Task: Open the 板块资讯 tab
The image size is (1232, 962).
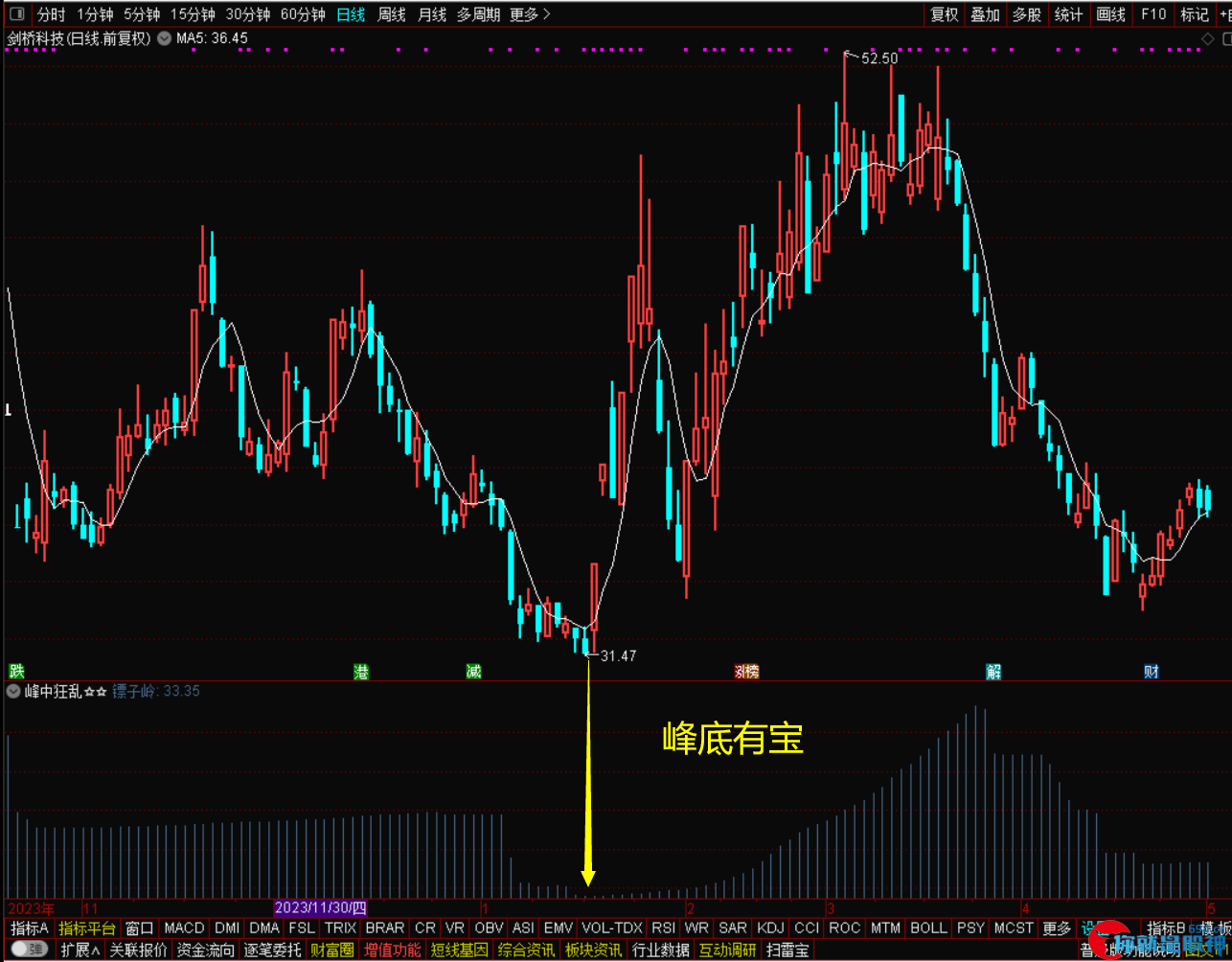Action: (x=593, y=950)
